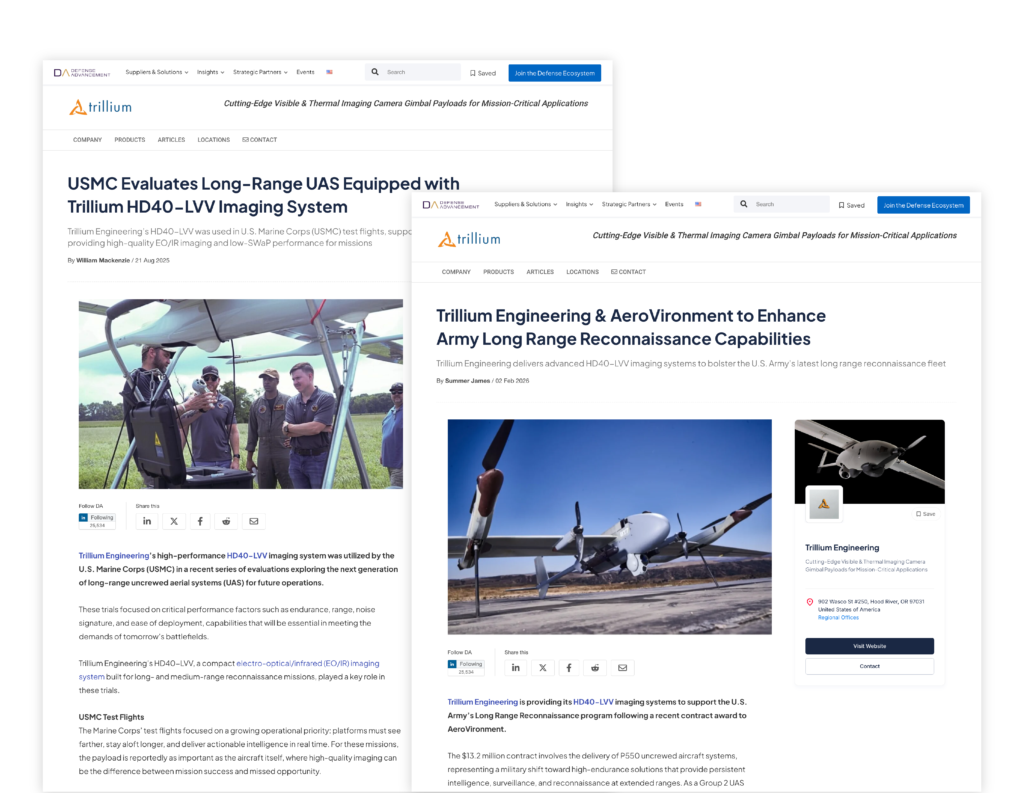This screenshot has height=793, width=1024.
Task: Open ARTICLES tab in front window
Action: point(540,272)
